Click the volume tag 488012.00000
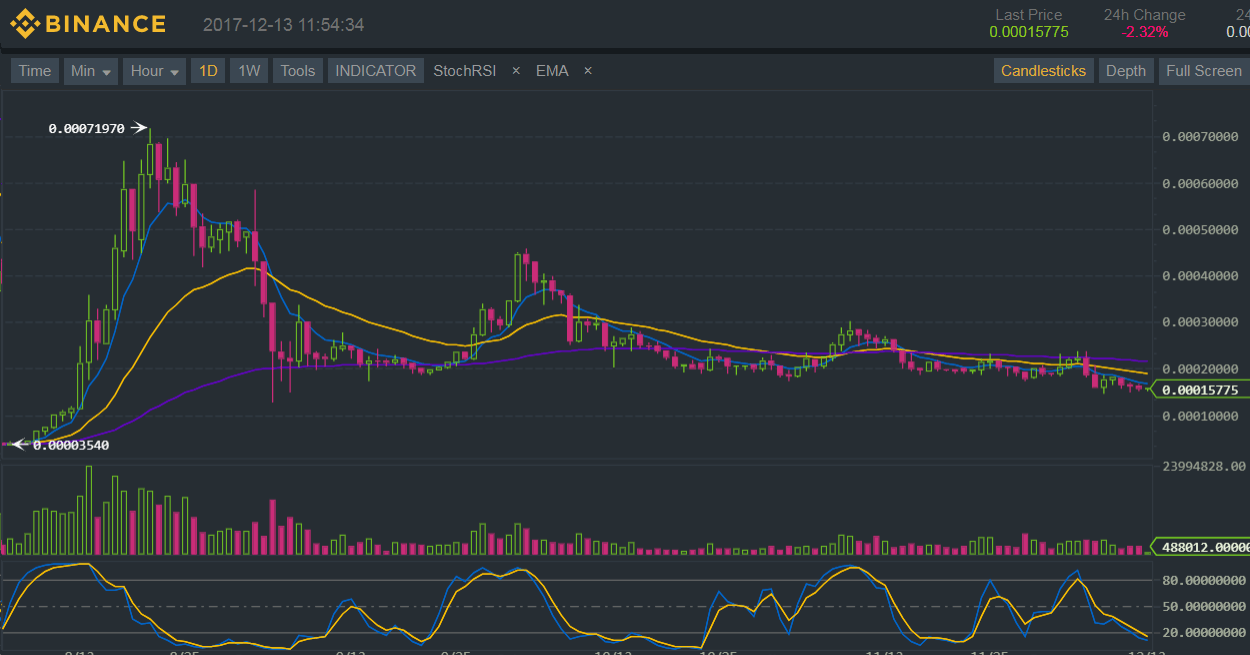The height and width of the screenshot is (655, 1250). click(x=1201, y=547)
